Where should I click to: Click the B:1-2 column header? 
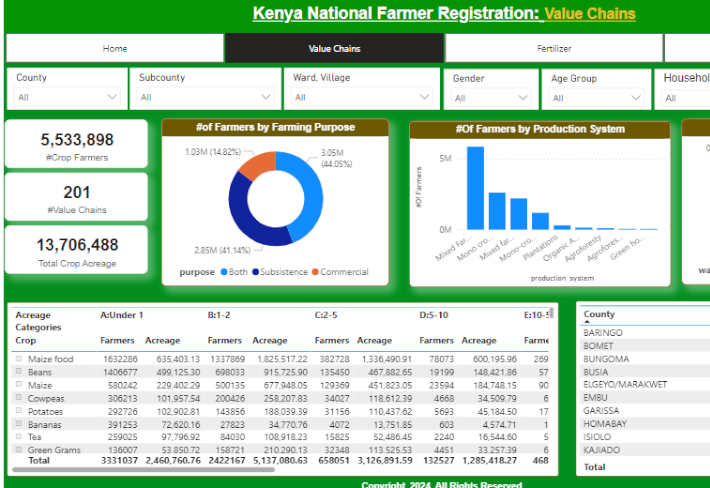(219, 315)
